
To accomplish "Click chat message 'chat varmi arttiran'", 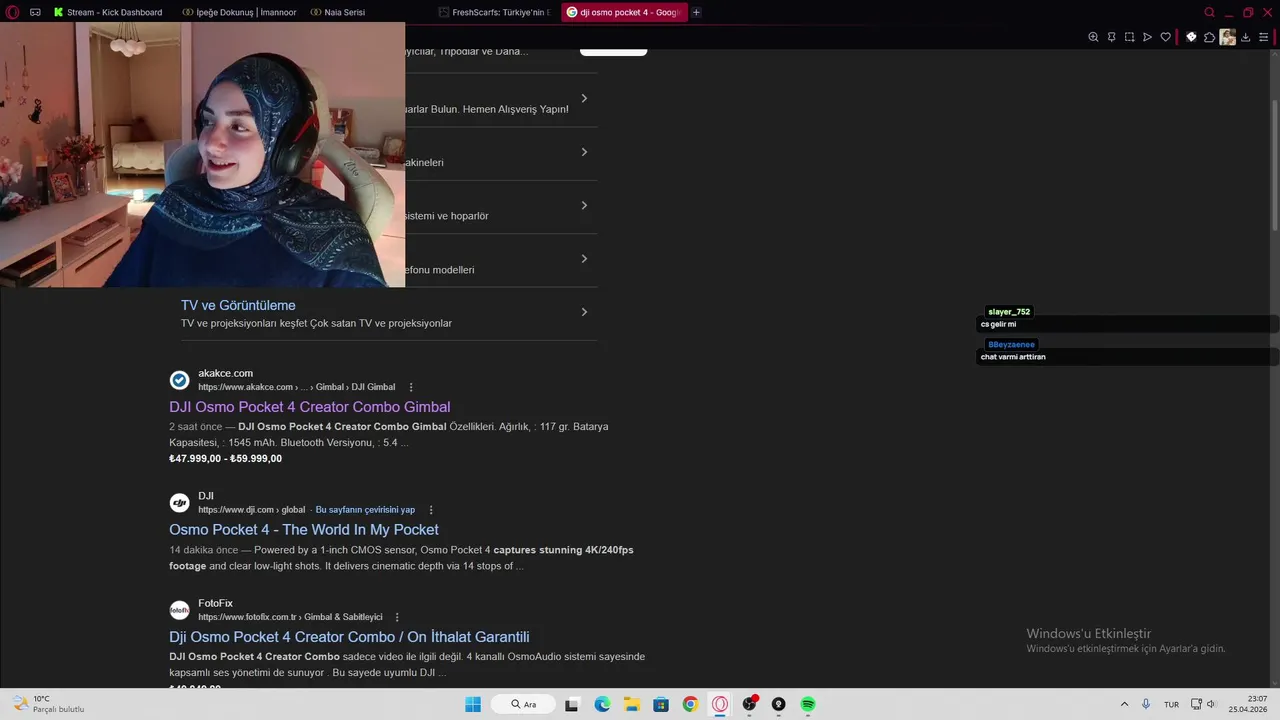I will 1013,357.
